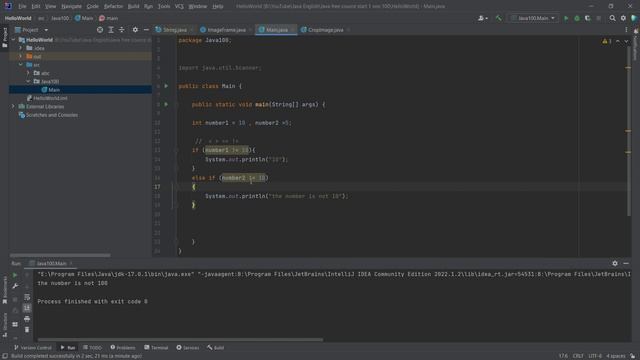The image size is (640, 360).
Task: Click gutter run arrow beside main method
Action: [x=166, y=104]
